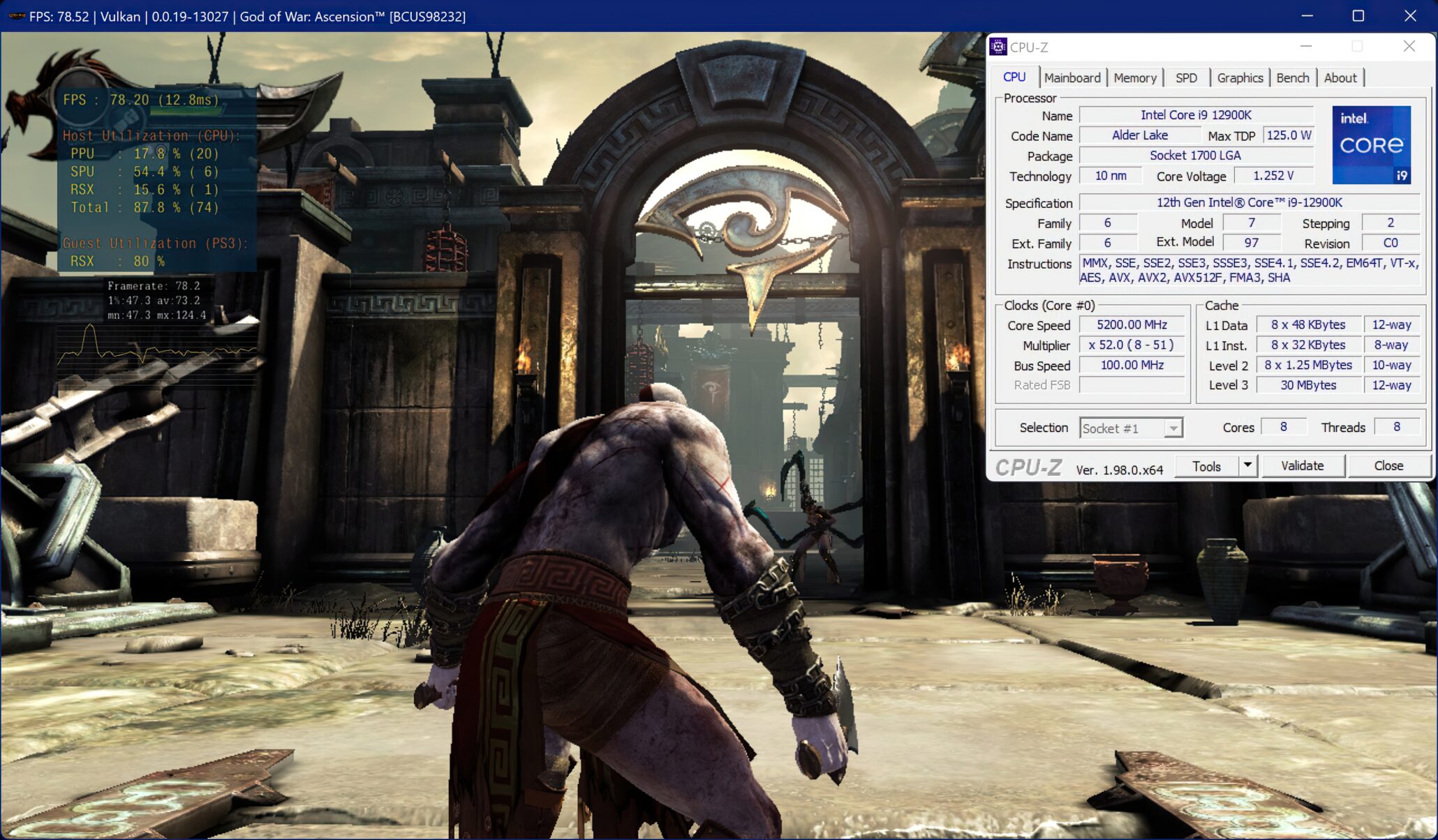Open the Tools dropdown arrow
This screenshot has width=1438, height=840.
click(1249, 465)
